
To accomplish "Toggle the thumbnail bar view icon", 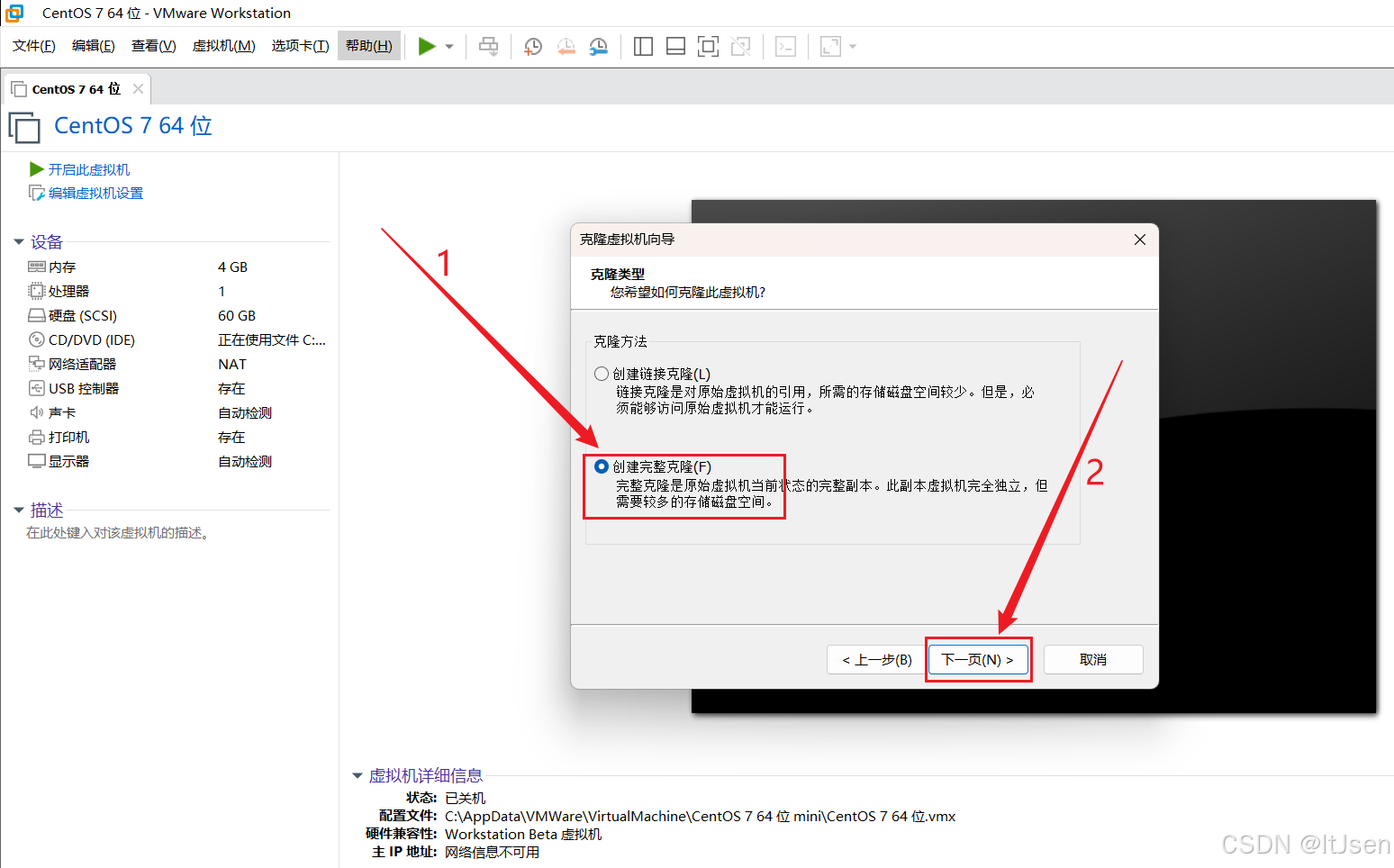I will pyautogui.click(x=675, y=46).
